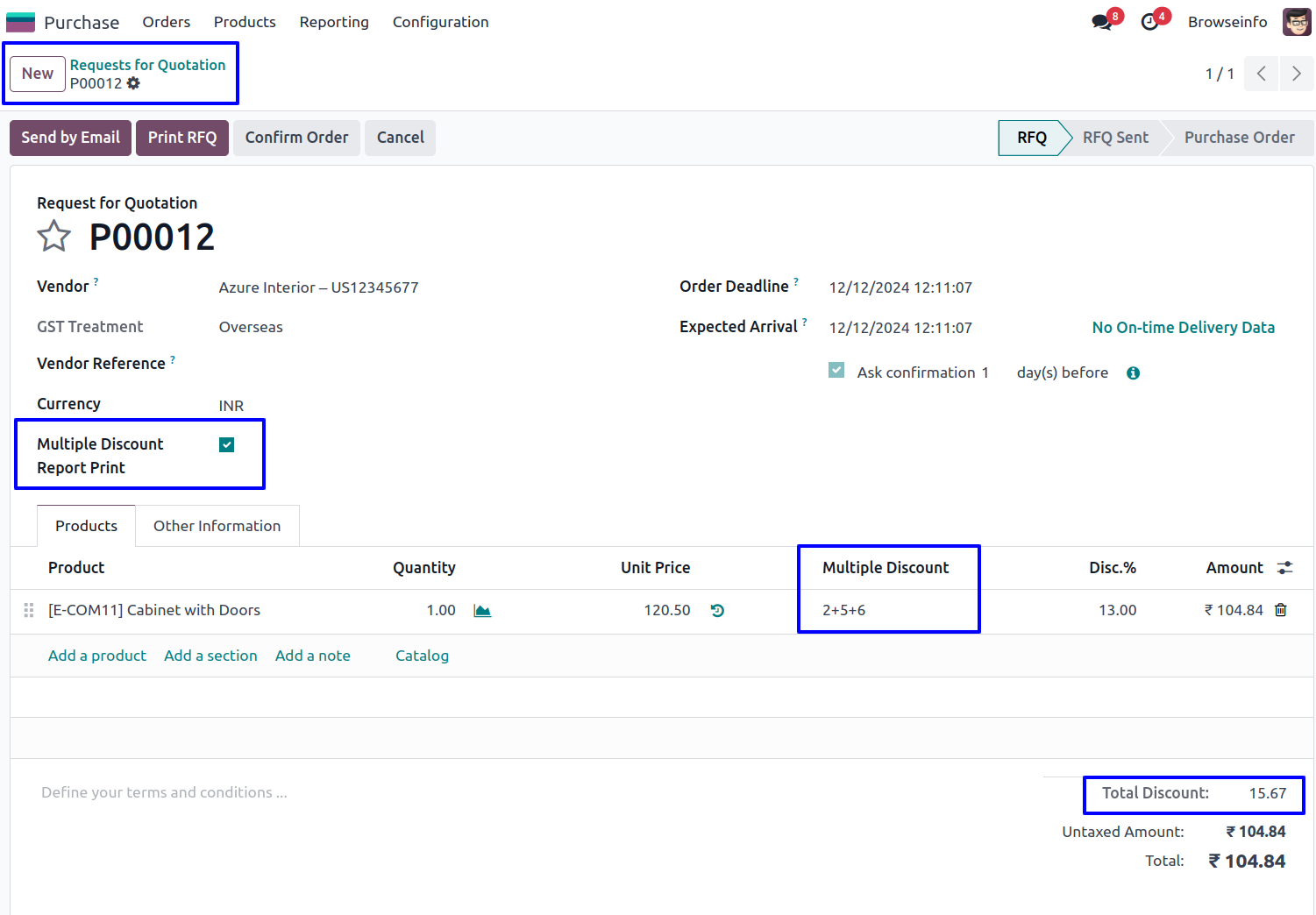1316x915 pixels.
Task: Open the gear actions menu beside P00012
Action: point(133,83)
